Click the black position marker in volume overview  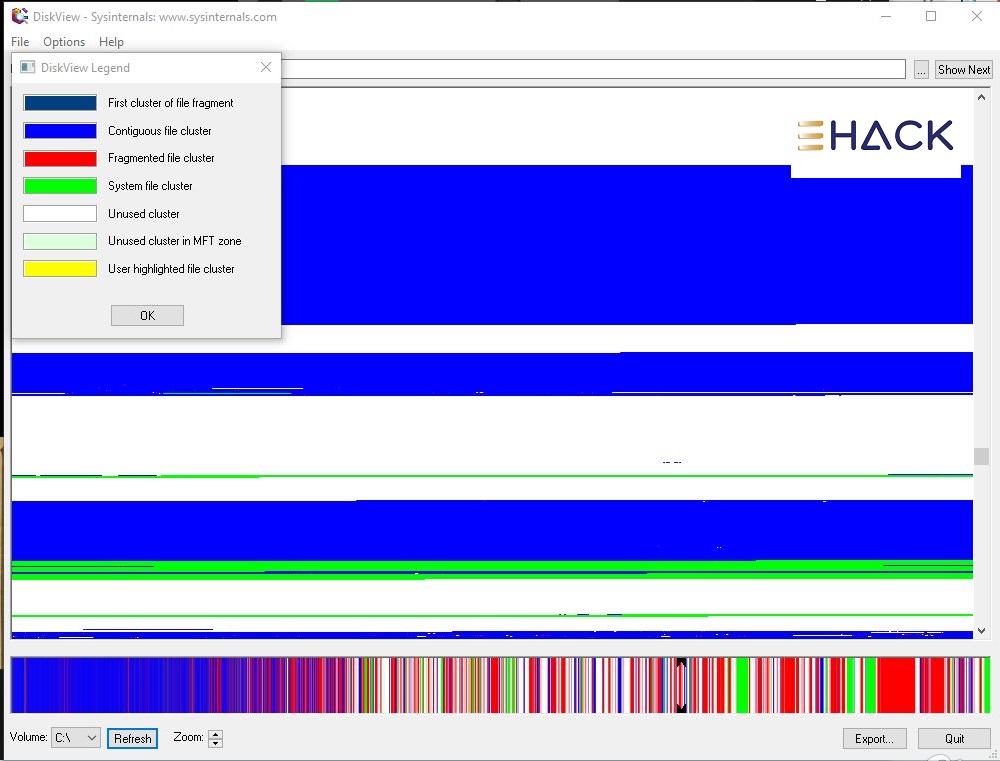(681, 685)
